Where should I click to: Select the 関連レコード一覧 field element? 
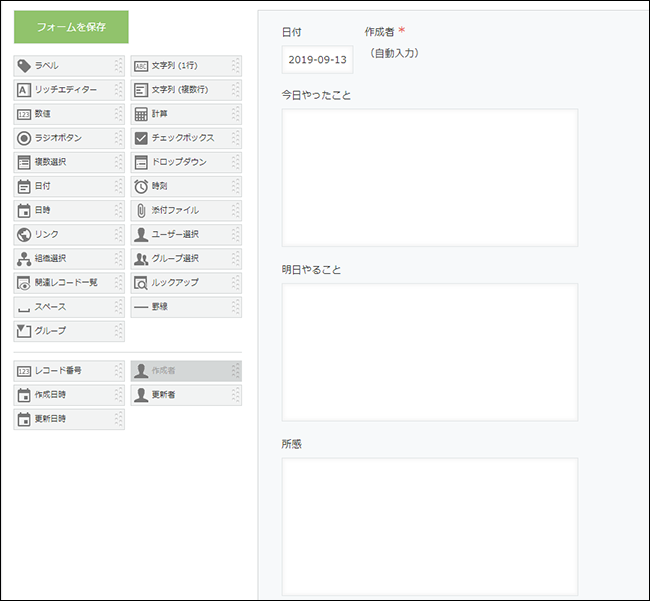(68, 282)
